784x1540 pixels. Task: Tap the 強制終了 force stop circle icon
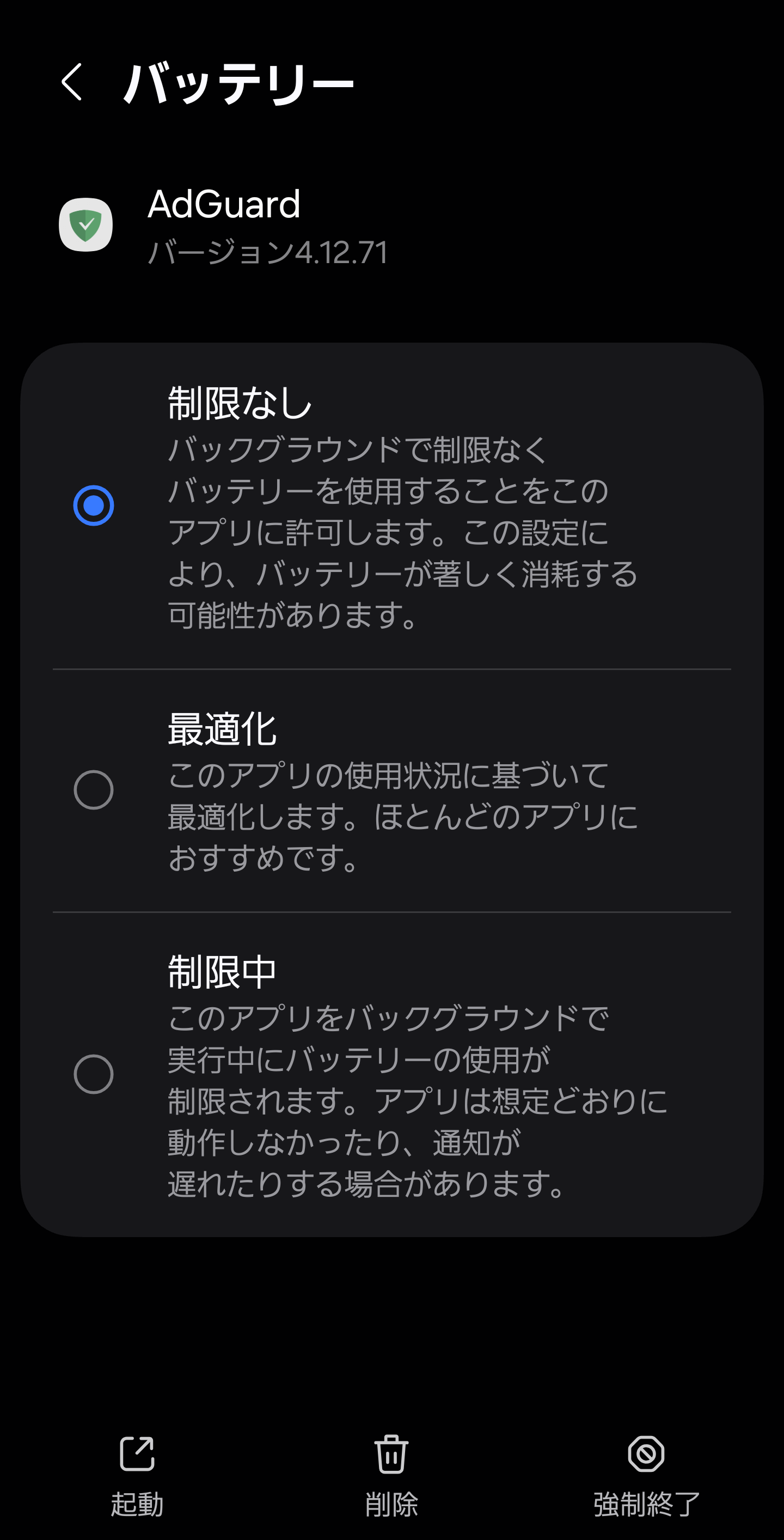click(646, 1453)
